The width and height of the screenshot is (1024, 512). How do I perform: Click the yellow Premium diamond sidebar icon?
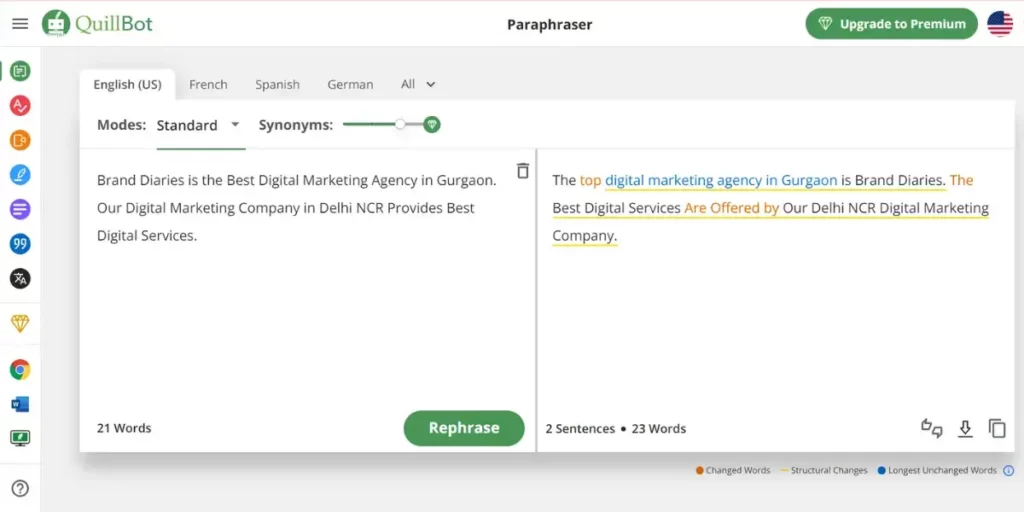pos(20,323)
